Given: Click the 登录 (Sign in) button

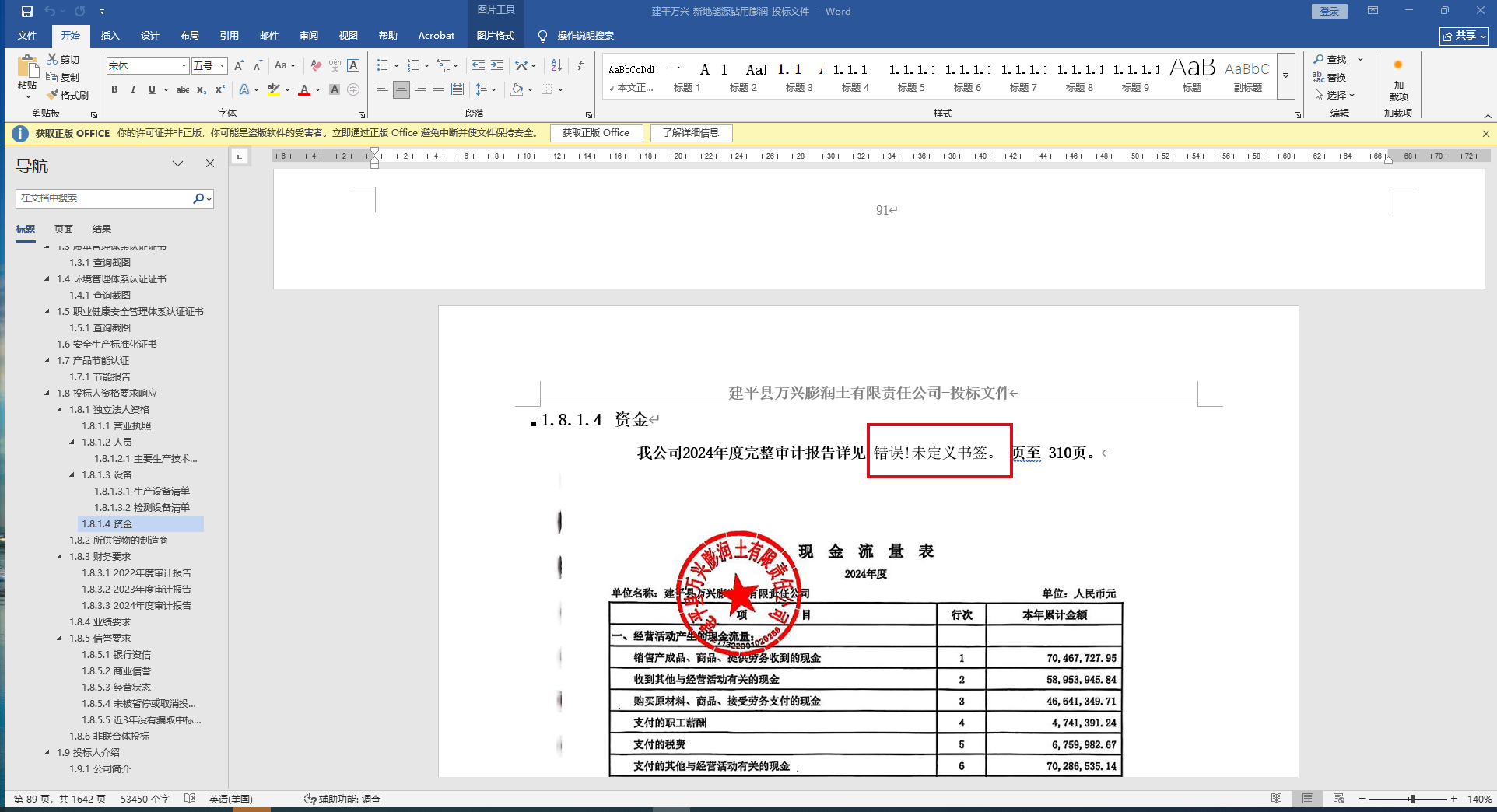Looking at the screenshot, I should pos(1329,12).
